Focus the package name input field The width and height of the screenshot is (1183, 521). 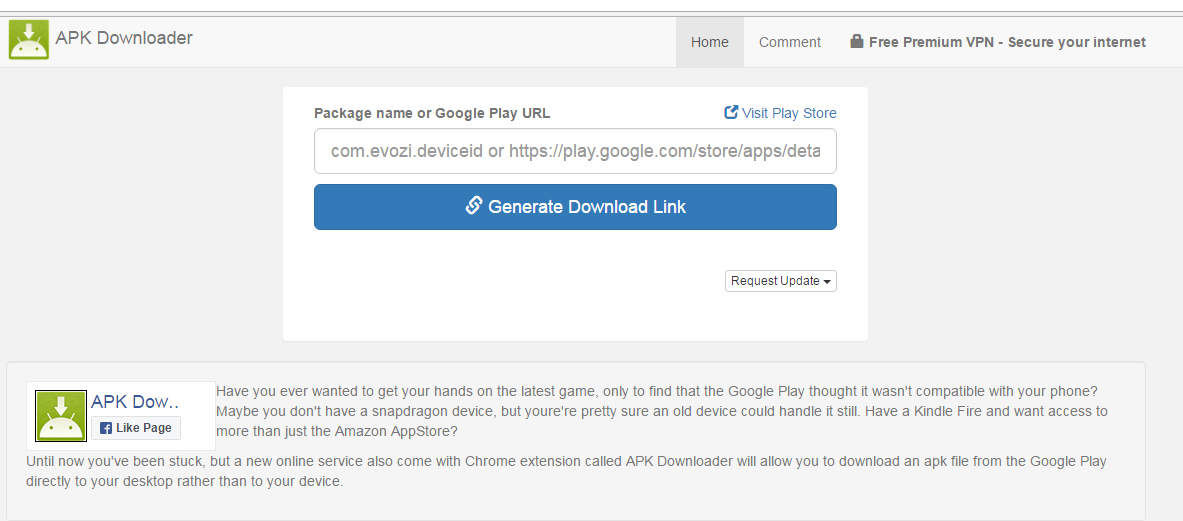tap(575, 151)
